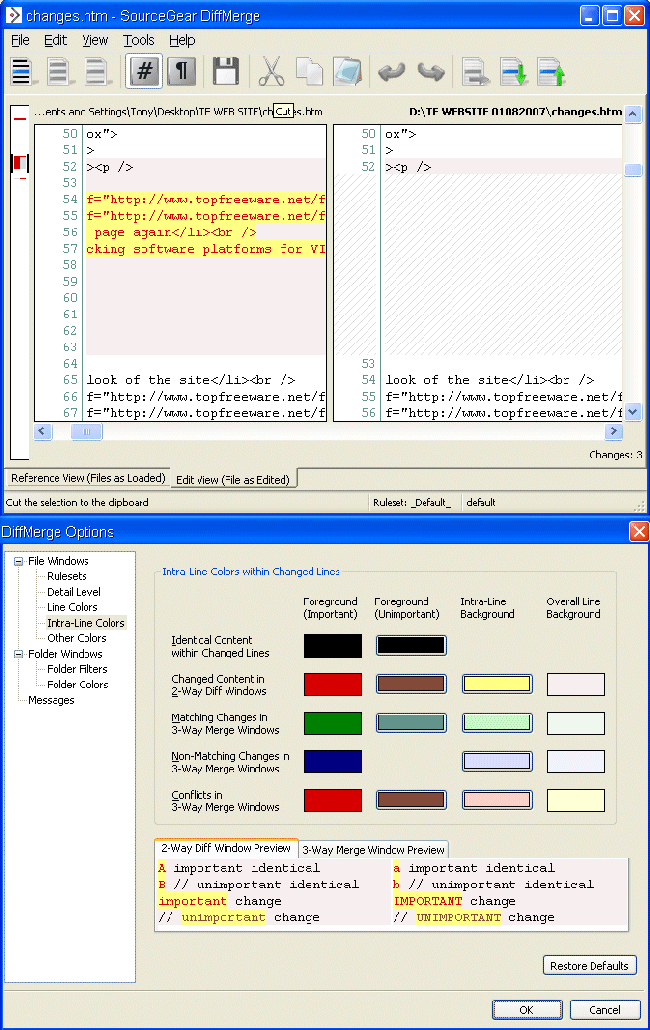This screenshot has height=1030, width=650.
Task: Select Other Colors in options tree
Action: pyautogui.click(x=76, y=638)
